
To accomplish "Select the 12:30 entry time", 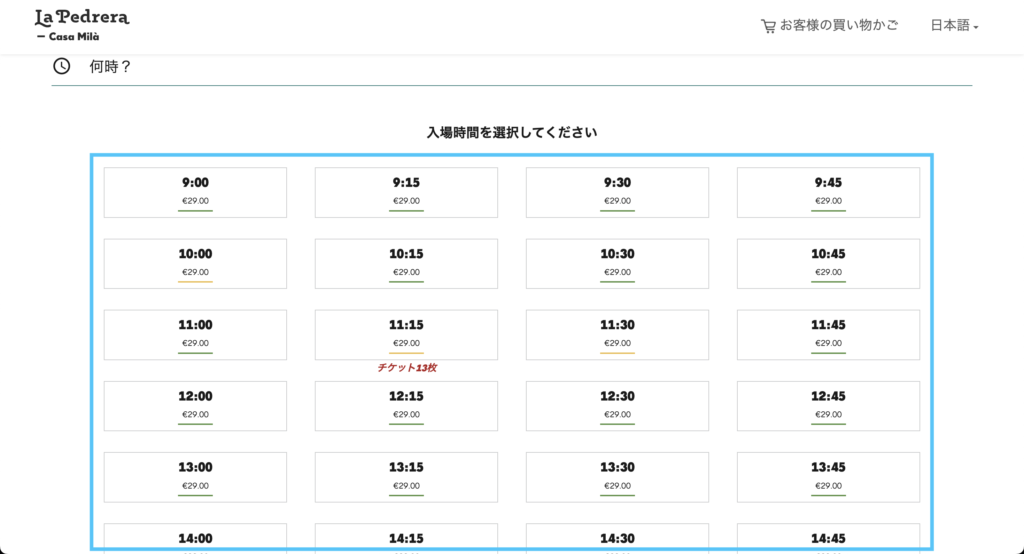I will [x=617, y=405].
